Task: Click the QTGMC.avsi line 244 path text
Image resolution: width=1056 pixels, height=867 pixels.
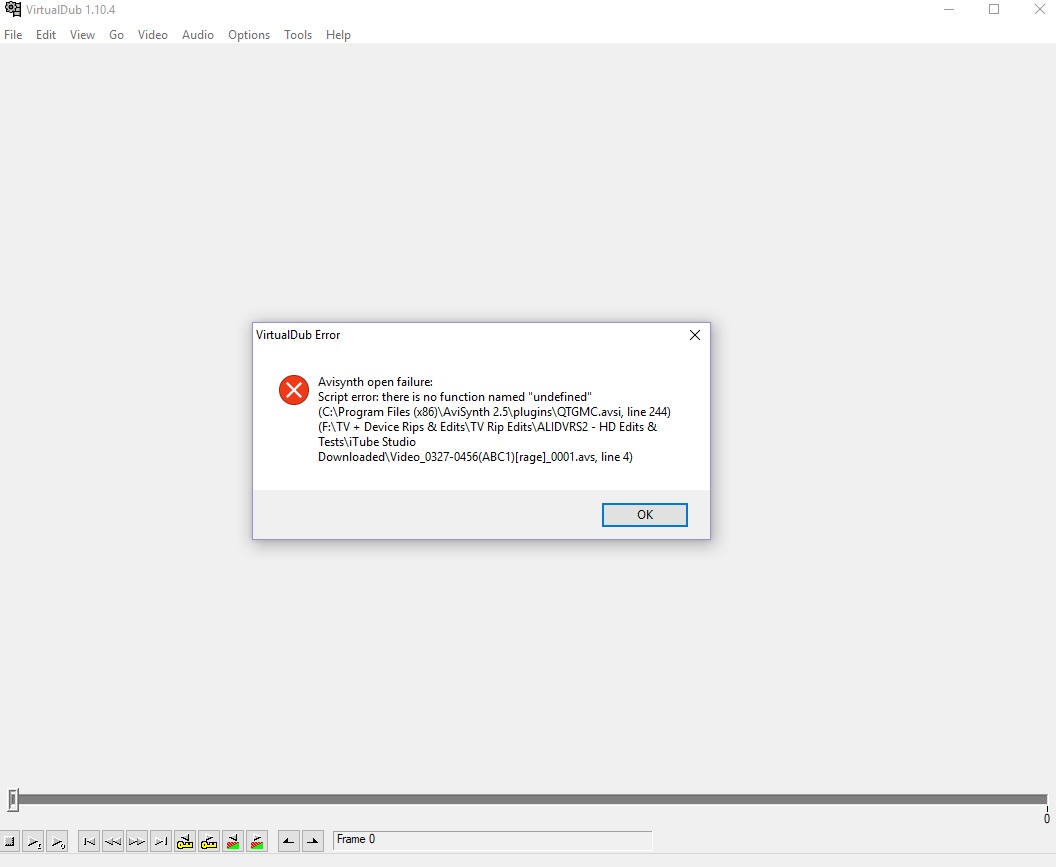Action: click(x=494, y=412)
